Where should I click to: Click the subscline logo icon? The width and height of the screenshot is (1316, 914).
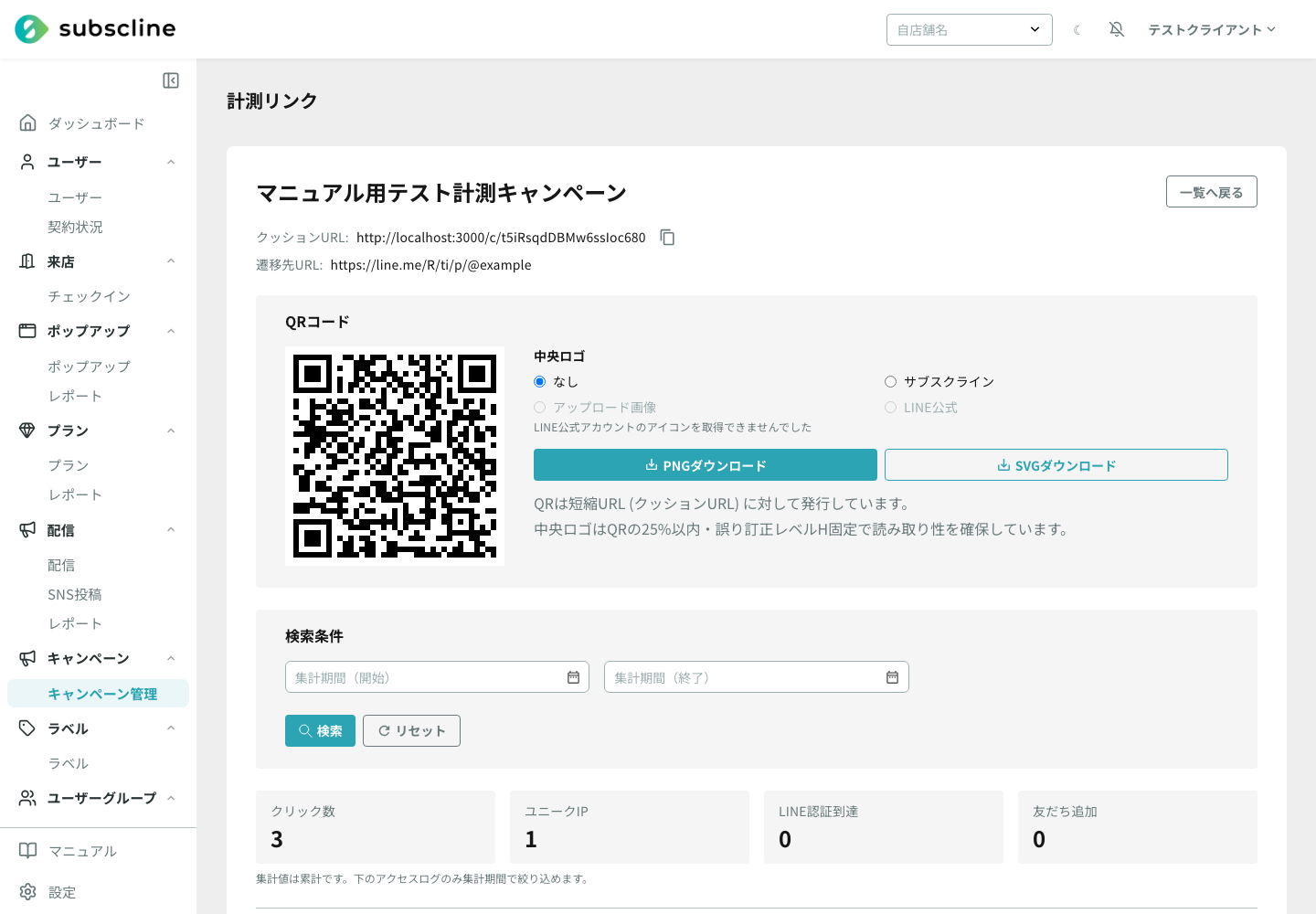[x=31, y=29]
